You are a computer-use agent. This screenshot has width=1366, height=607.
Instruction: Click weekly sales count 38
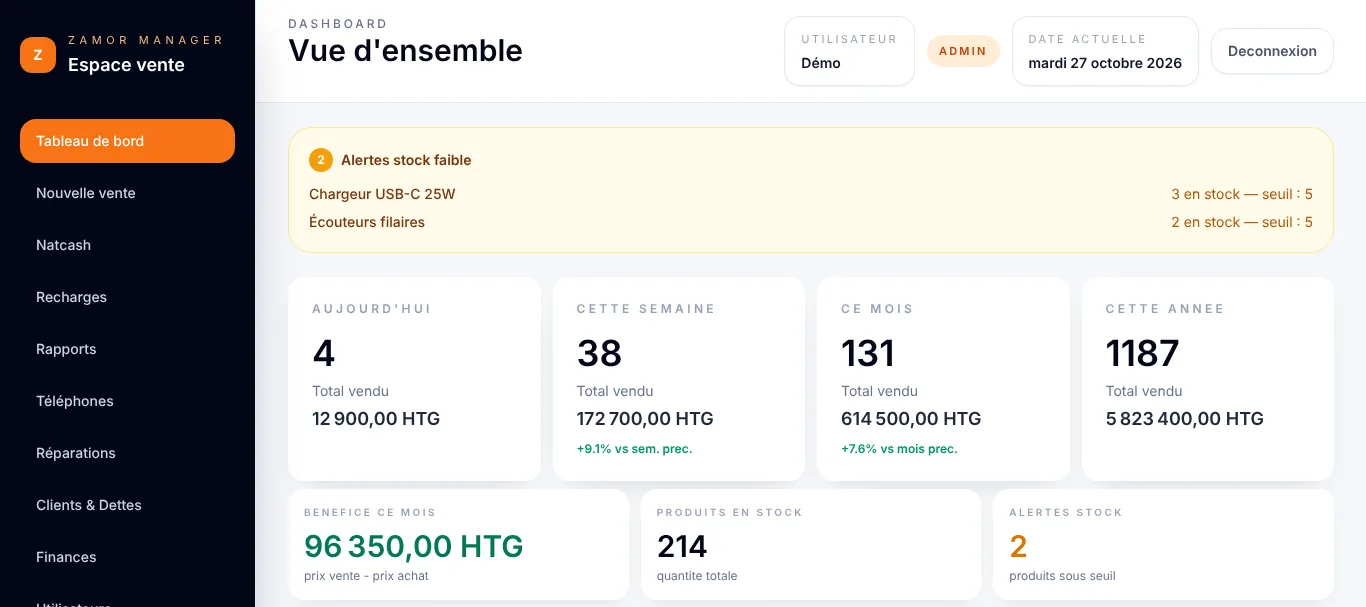coord(599,354)
